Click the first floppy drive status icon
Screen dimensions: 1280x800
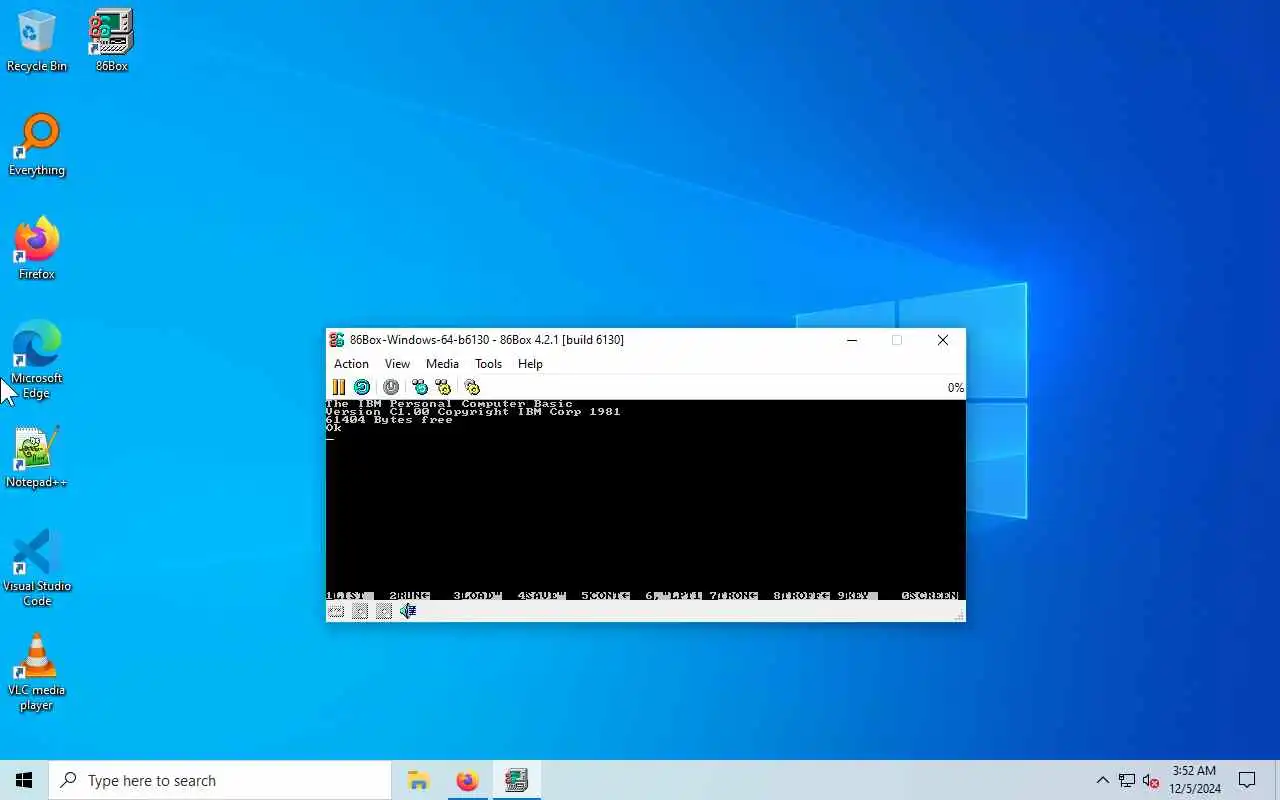360,611
